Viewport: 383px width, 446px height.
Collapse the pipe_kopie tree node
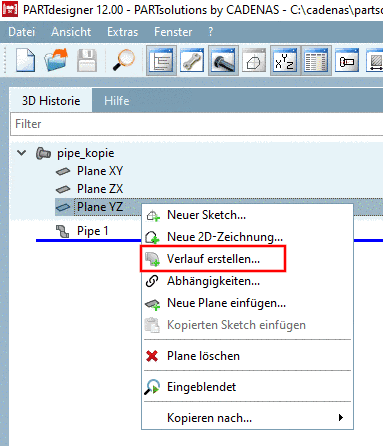point(22,153)
